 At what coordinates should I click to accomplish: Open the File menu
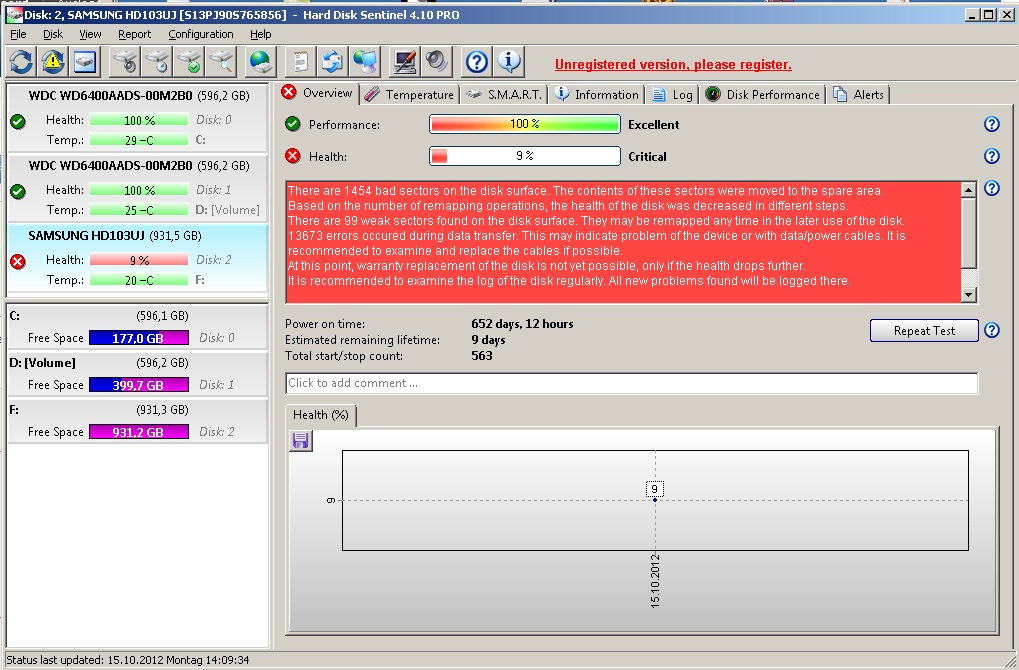click(18, 34)
